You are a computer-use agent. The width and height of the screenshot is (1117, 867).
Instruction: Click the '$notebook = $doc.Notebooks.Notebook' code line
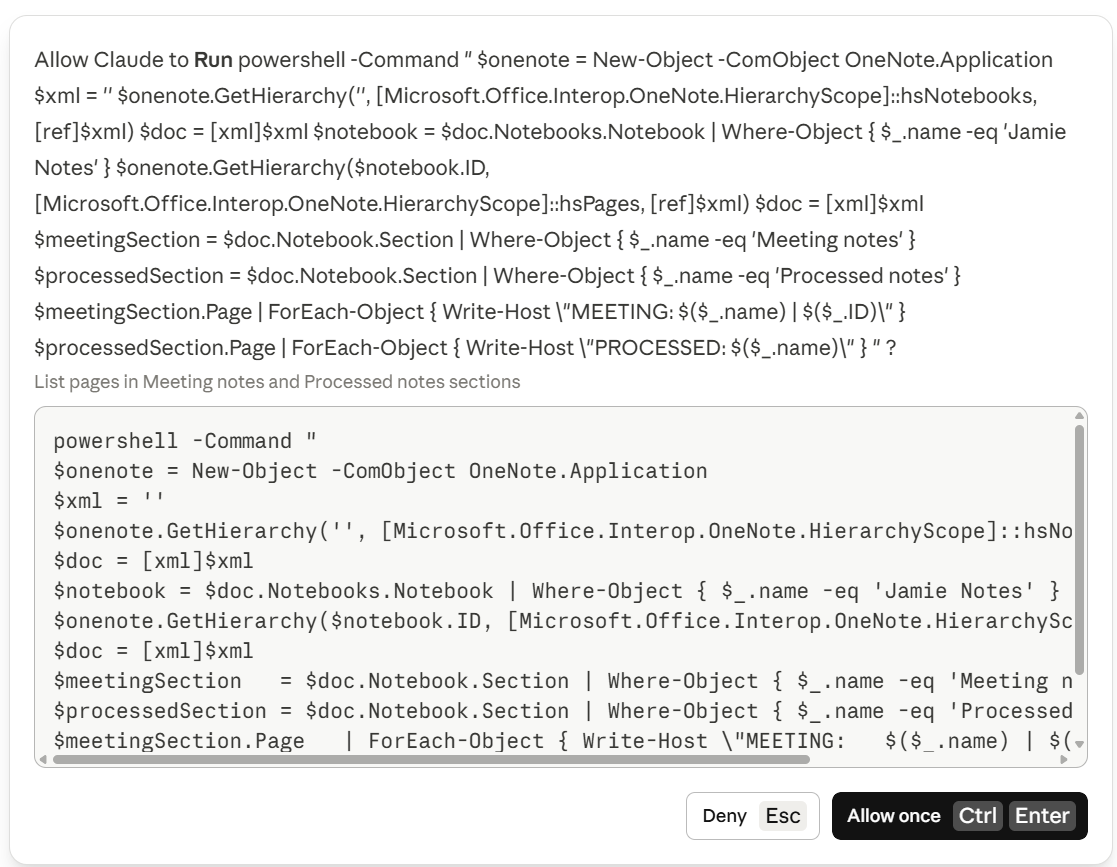click(x=556, y=591)
